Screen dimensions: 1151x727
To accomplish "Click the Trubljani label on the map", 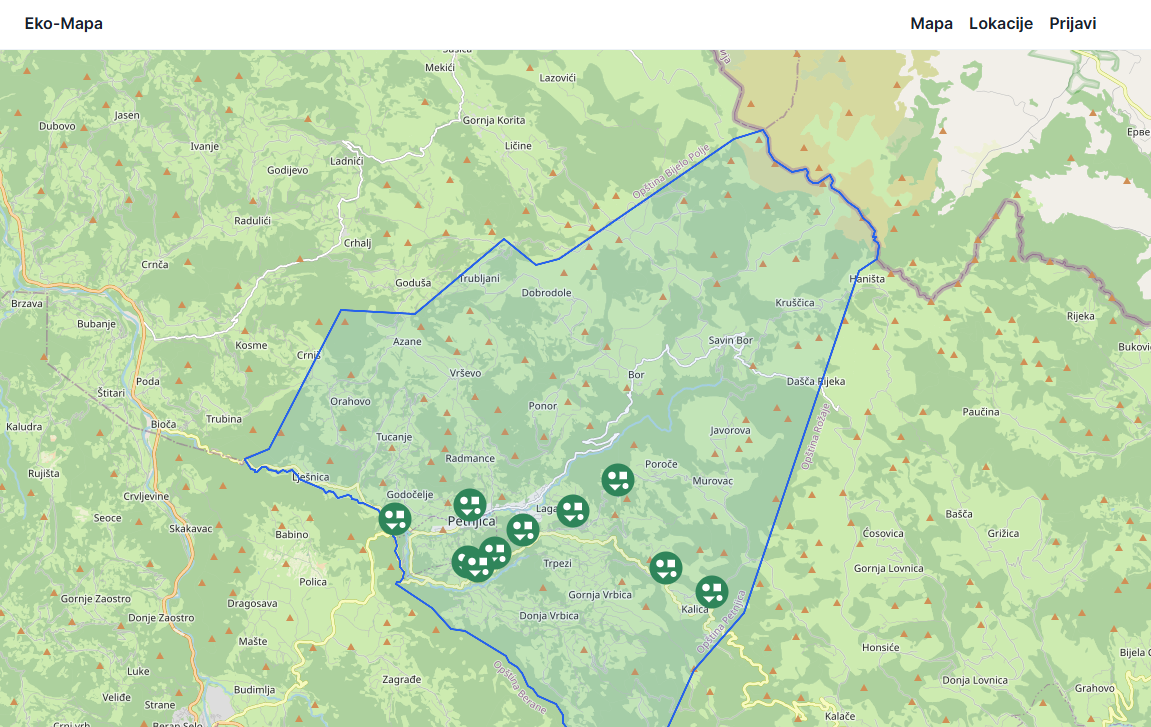I will click(x=478, y=279).
